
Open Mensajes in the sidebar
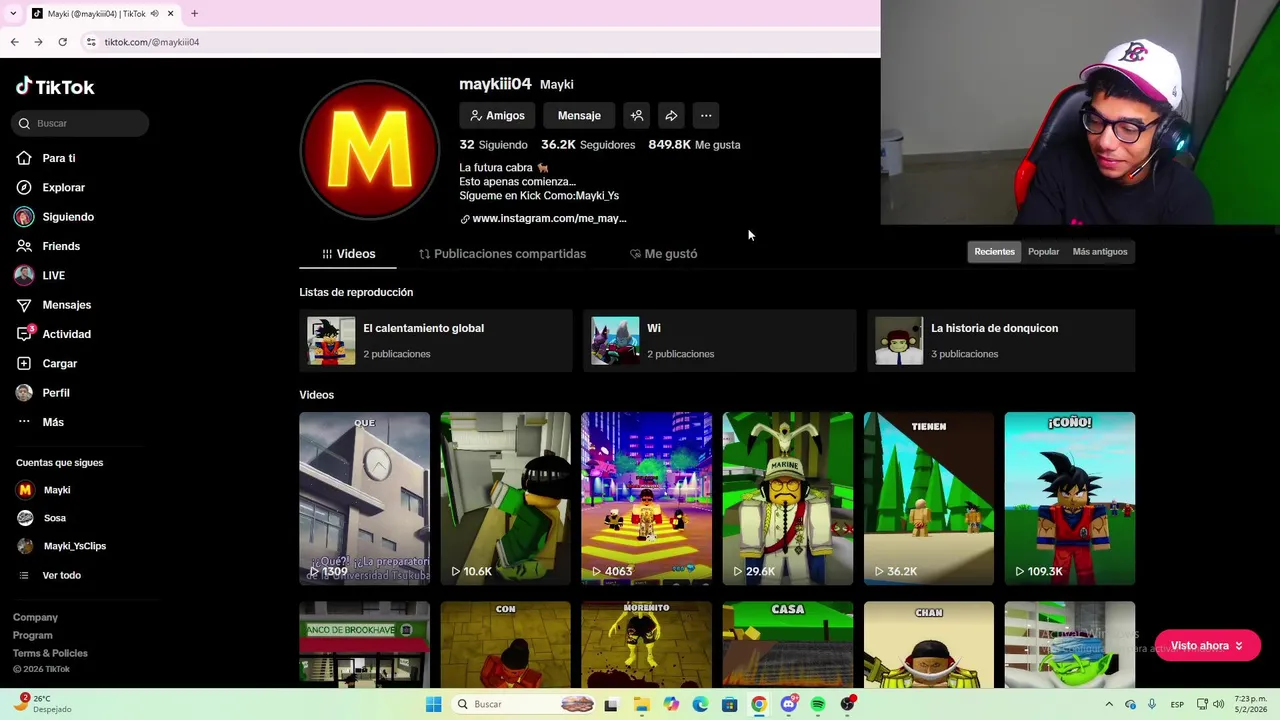(66, 305)
